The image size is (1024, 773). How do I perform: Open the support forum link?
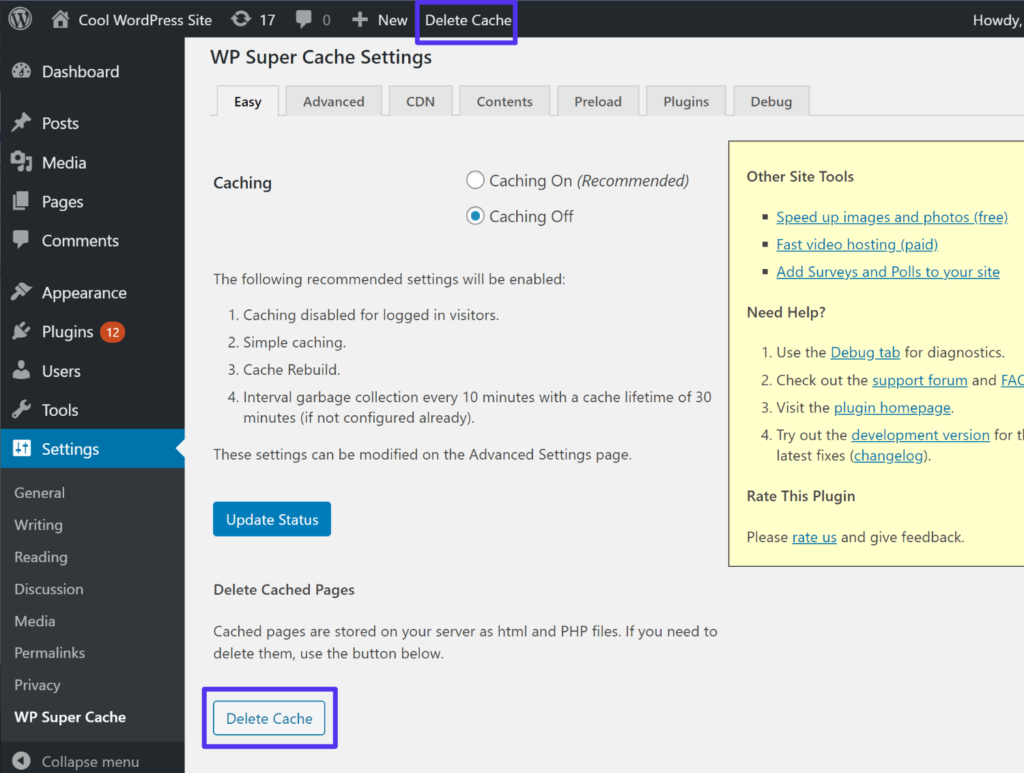pyautogui.click(x=920, y=379)
